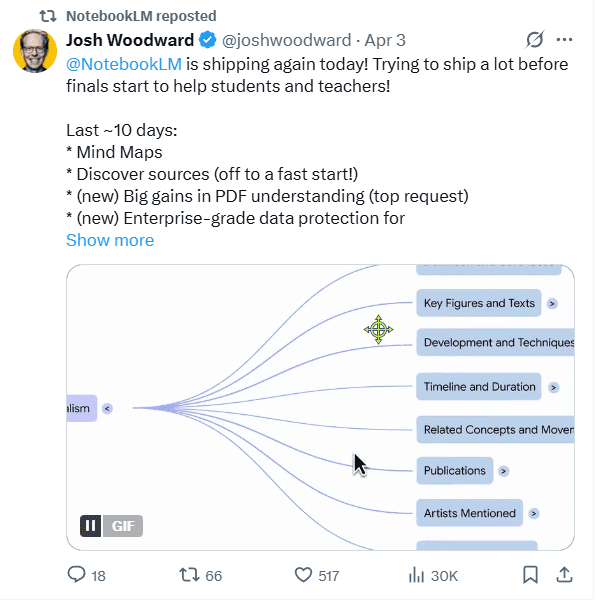Bookmark this post
This screenshot has width=596, height=600.
pos(530,575)
